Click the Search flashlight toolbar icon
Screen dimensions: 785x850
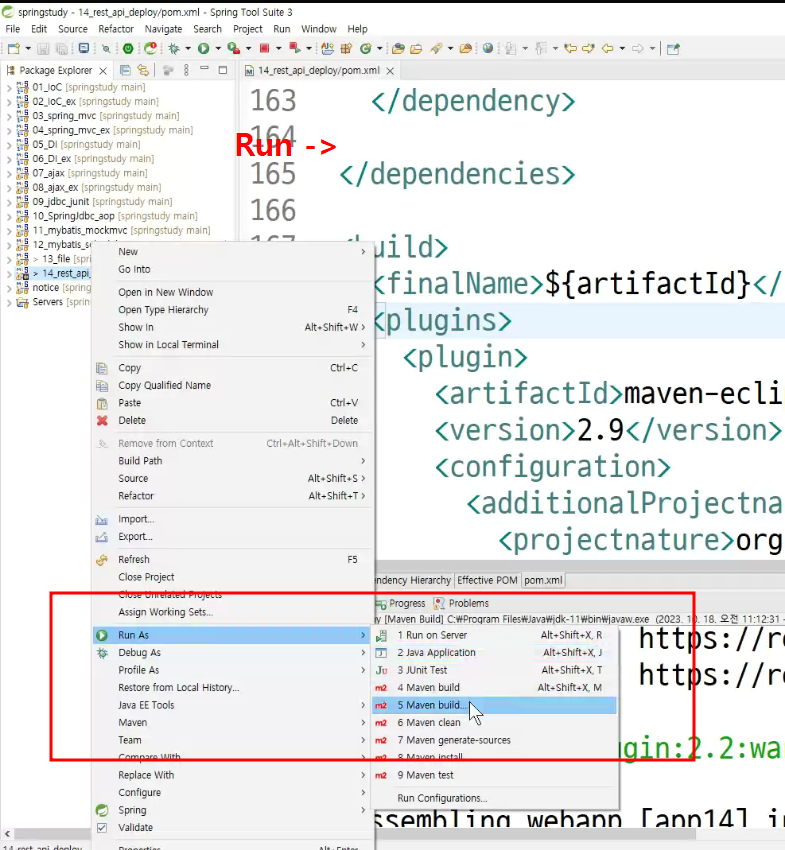(436, 49)
